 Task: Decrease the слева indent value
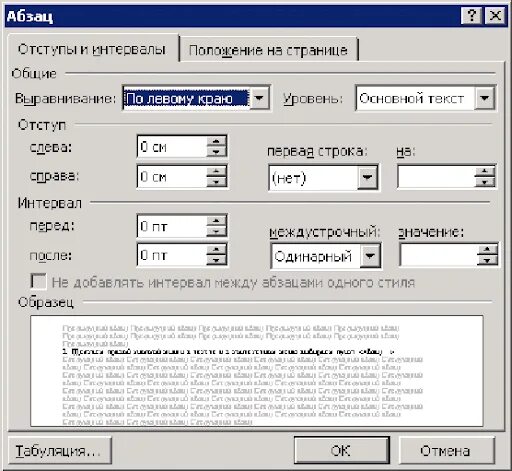(x=217, y=152)
